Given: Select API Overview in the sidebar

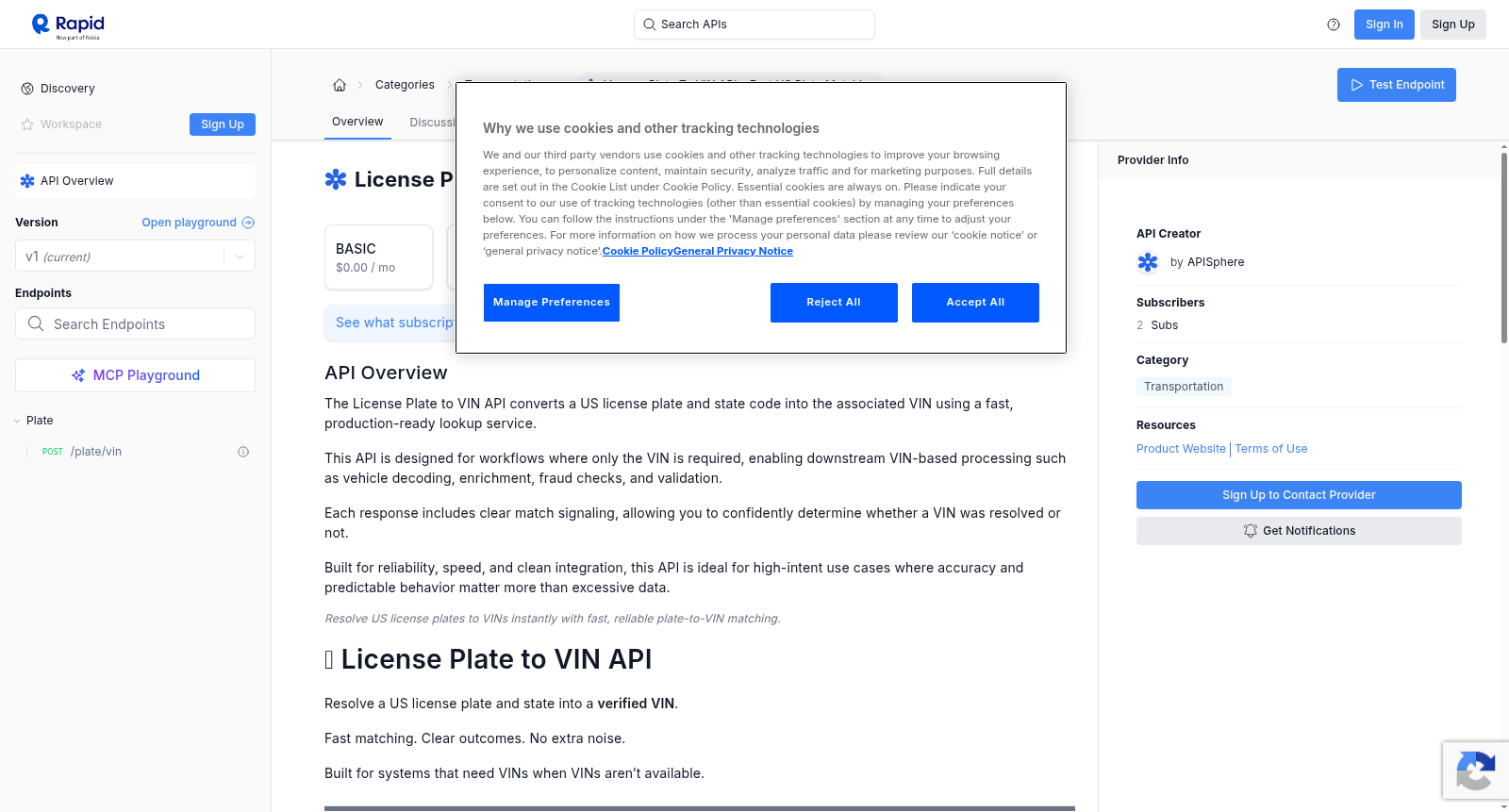Looking at the screenshot, I should 135,181.
